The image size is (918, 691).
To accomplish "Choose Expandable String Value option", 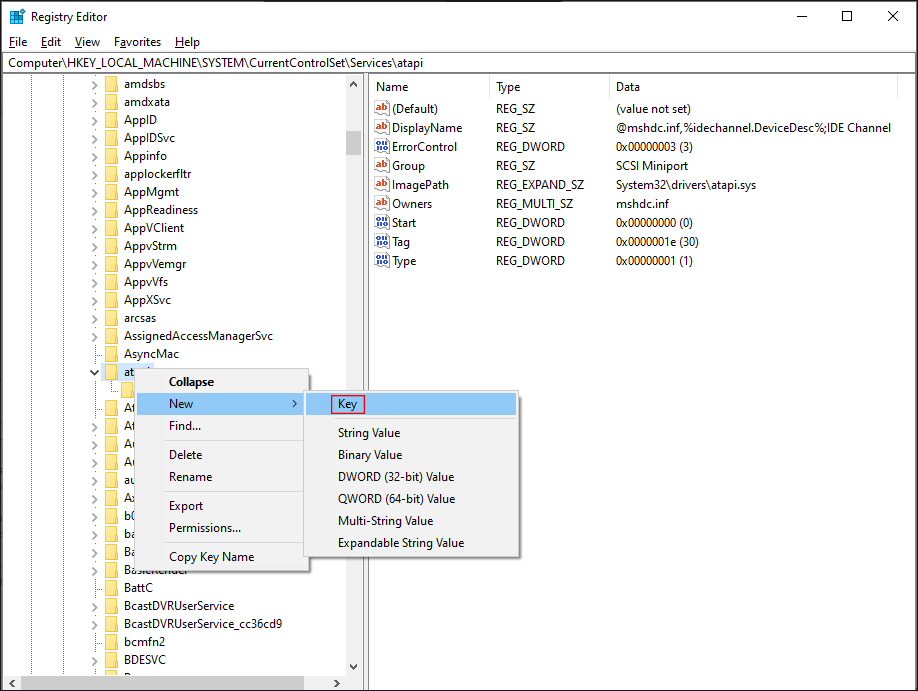I will (x=411, y=543).
